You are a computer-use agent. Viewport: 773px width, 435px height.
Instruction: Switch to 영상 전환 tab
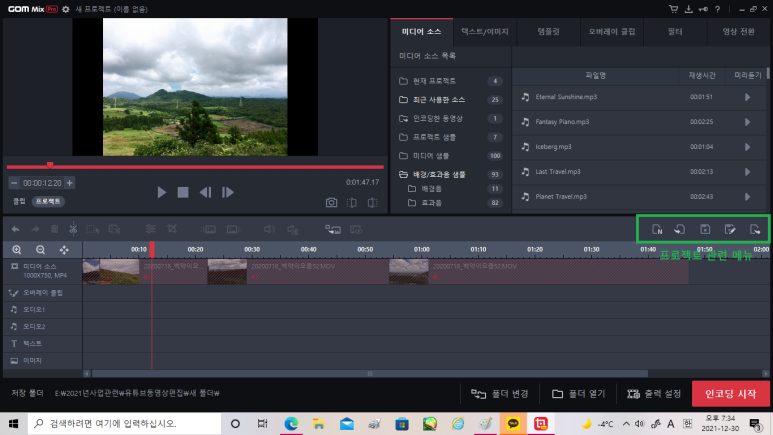tap(738, 32)
